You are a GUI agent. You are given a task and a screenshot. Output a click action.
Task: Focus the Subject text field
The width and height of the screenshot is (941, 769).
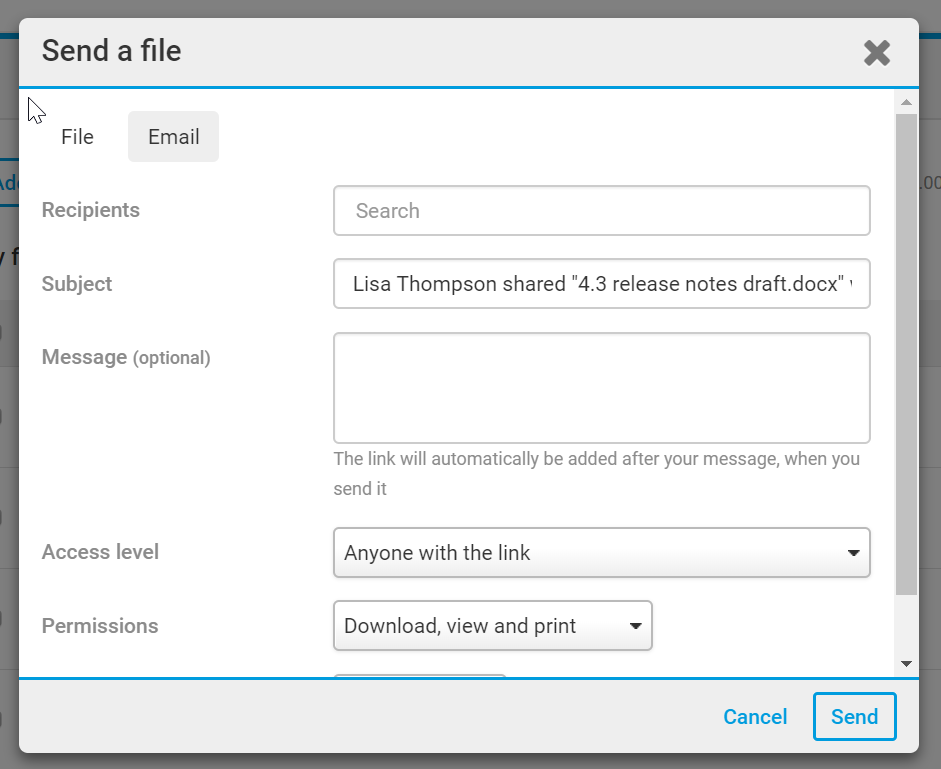click(x=601, y=284)
